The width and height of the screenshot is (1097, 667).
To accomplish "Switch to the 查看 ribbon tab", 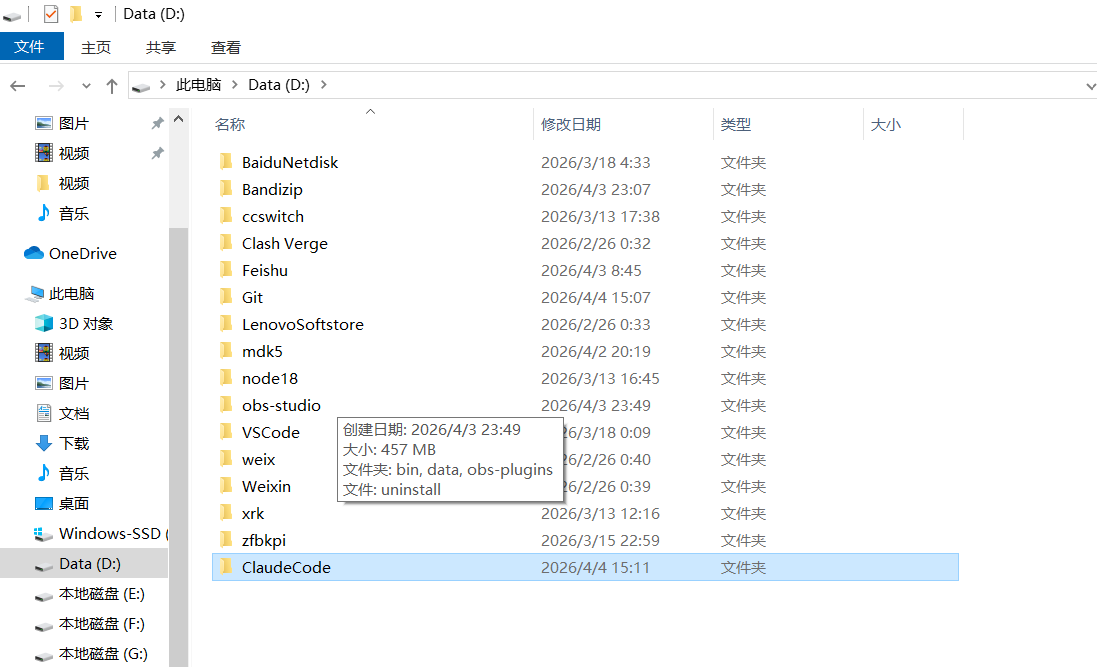I will pos(226,48).
